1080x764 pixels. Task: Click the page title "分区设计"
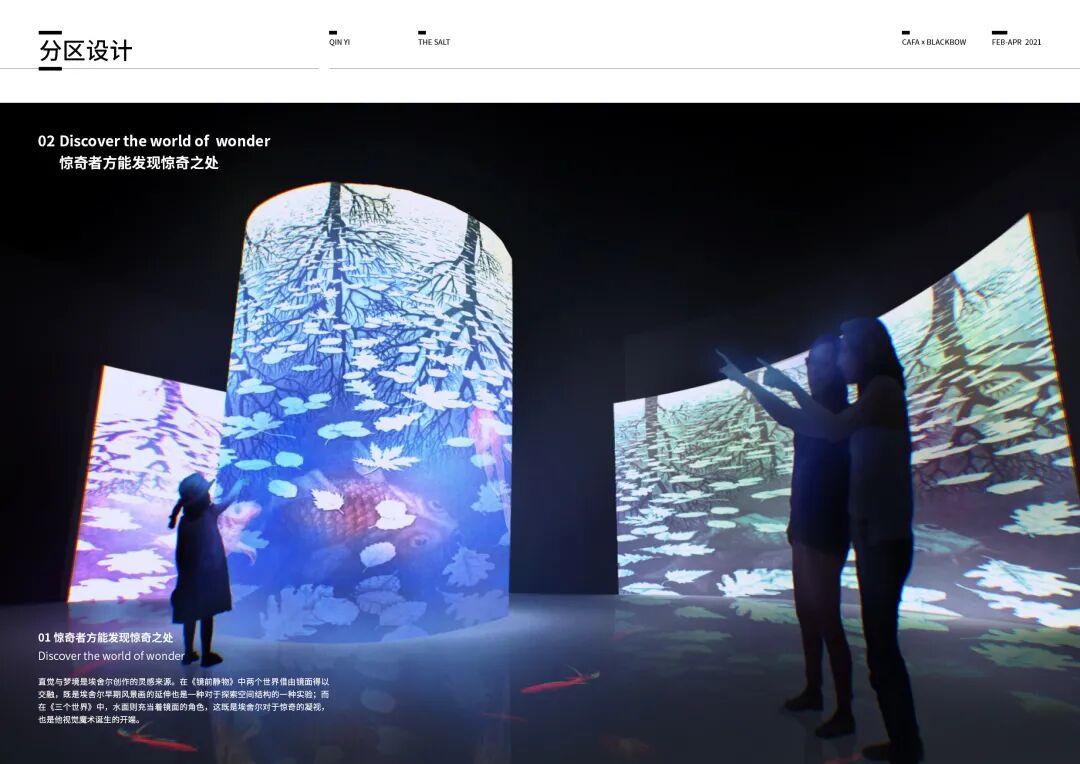pyautogui.click(x=85, y=50)
